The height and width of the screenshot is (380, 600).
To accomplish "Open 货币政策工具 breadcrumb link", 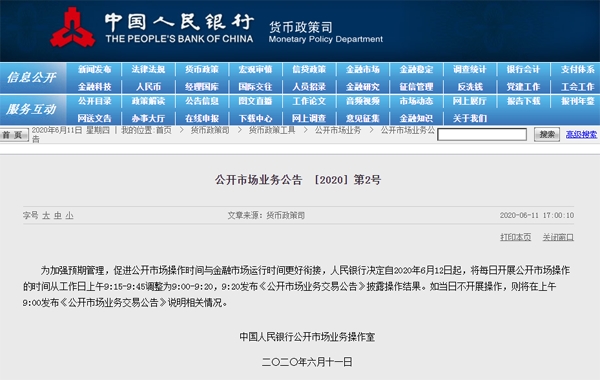I will tap(272, 130).
